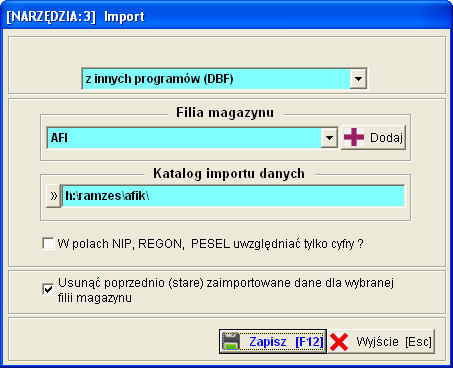The image size is (453, 368).
Task: Select the 'z innych programów (DBF)' combo box
Action: click(224, 79)
